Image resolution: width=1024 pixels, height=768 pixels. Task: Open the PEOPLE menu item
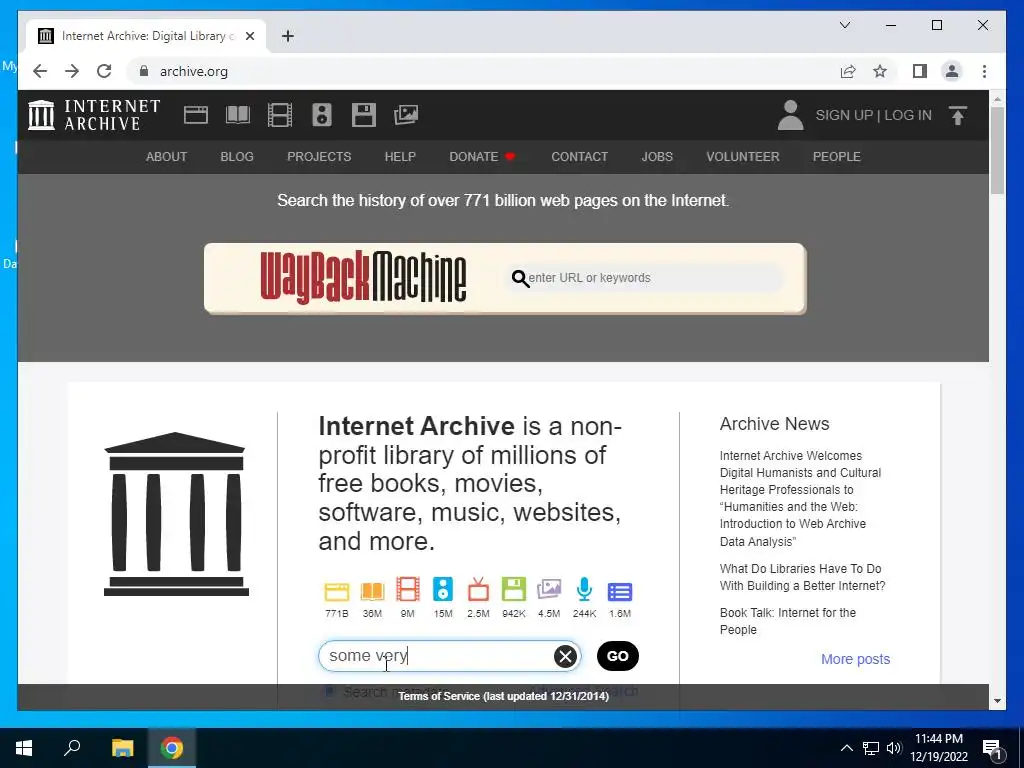tap(837, 157)
